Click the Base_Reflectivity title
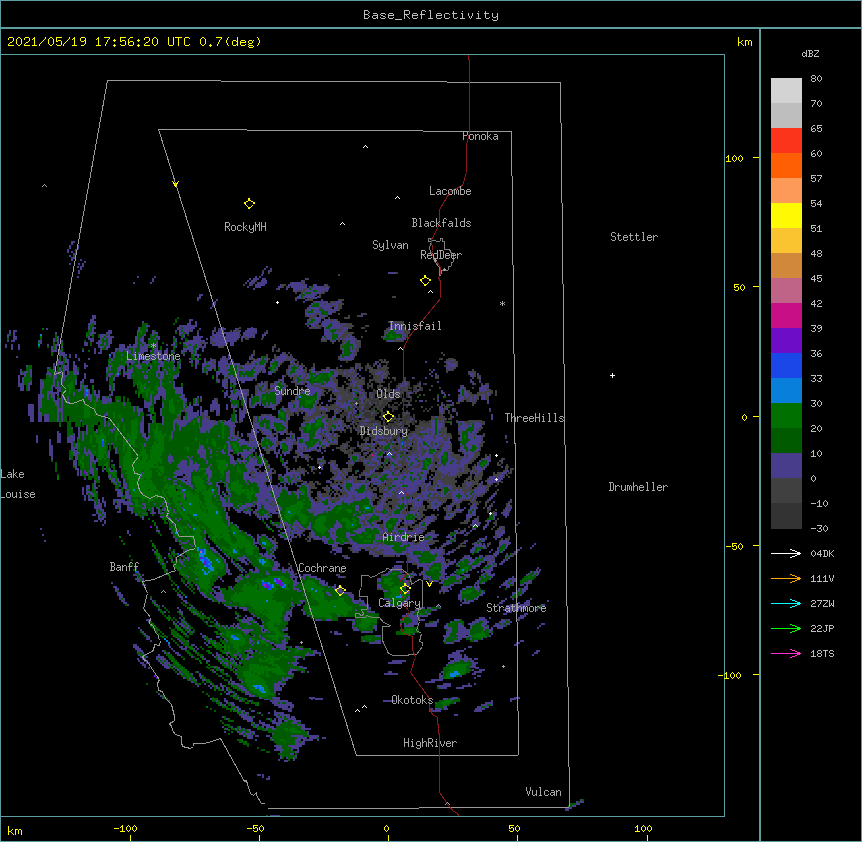The width and height of the screenshot is (862, 842). coord(431,15)
